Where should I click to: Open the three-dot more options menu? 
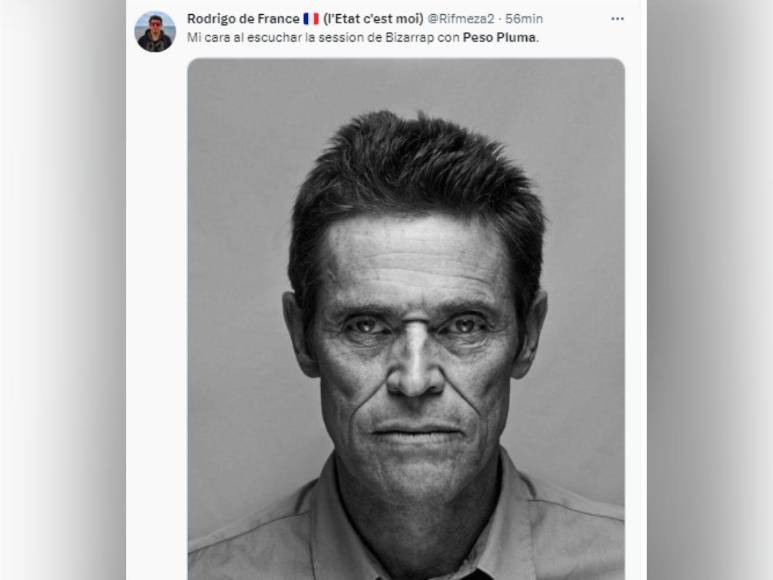coord(617,19)
